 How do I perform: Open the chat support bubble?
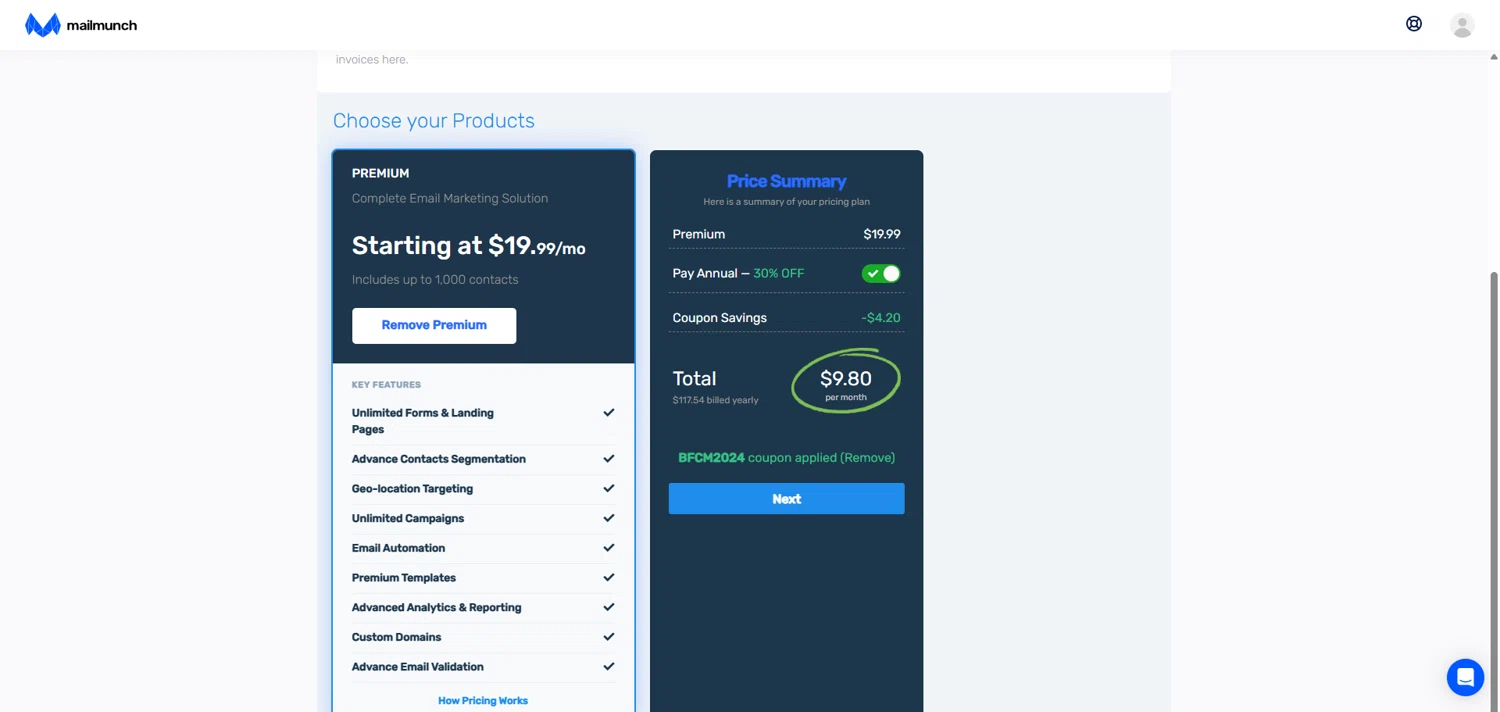pos(1465,677)
